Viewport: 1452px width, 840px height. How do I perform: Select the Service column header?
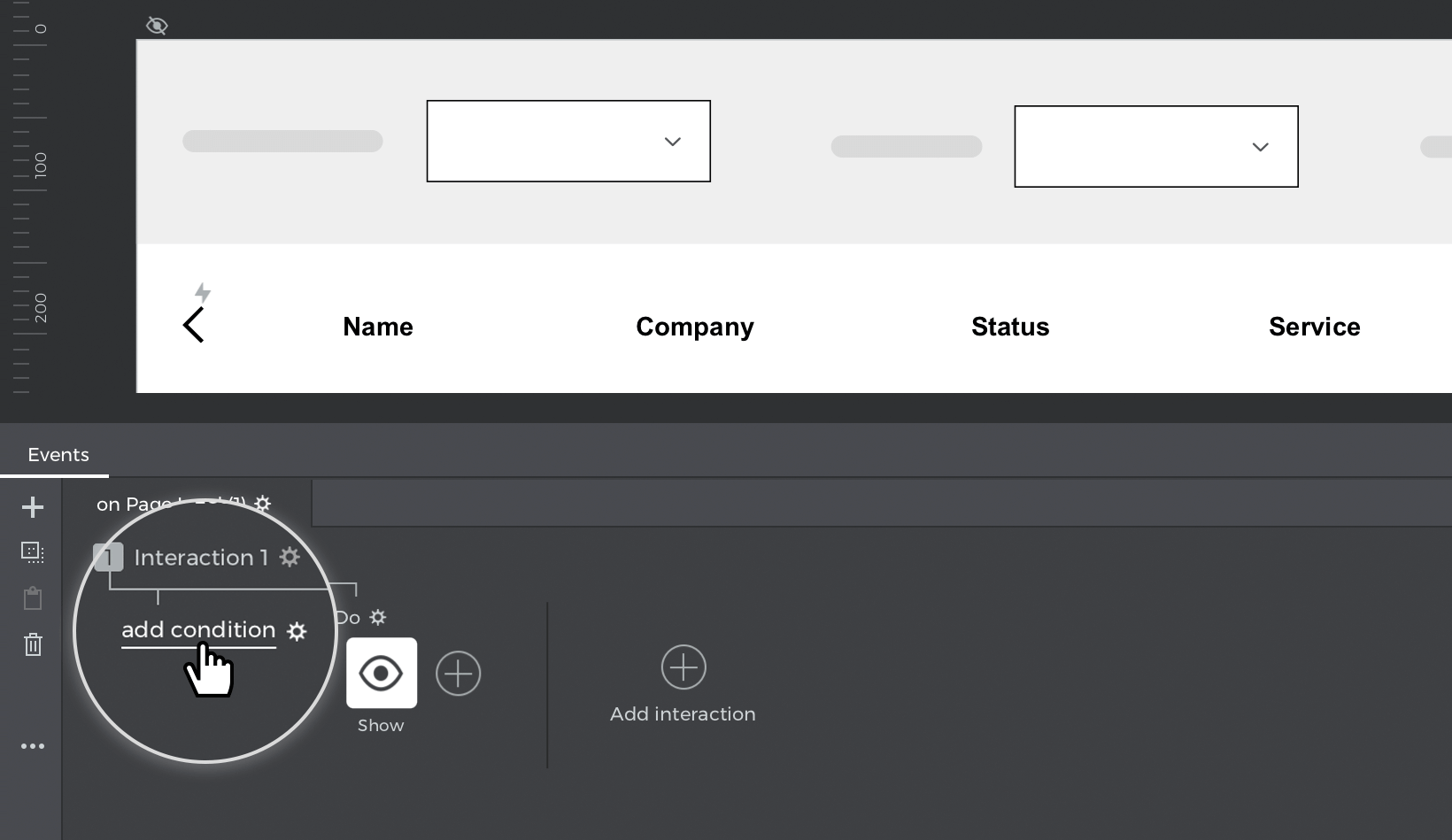point(1315,327)
